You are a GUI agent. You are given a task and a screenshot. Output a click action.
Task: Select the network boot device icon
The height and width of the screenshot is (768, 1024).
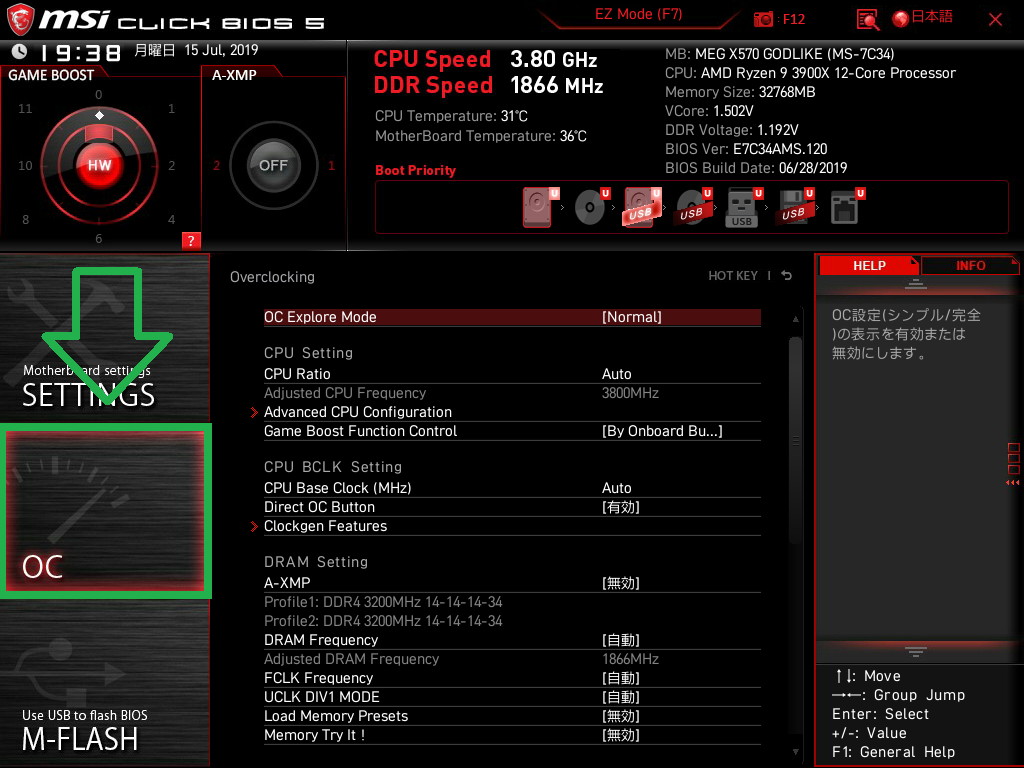click(846, 207)
